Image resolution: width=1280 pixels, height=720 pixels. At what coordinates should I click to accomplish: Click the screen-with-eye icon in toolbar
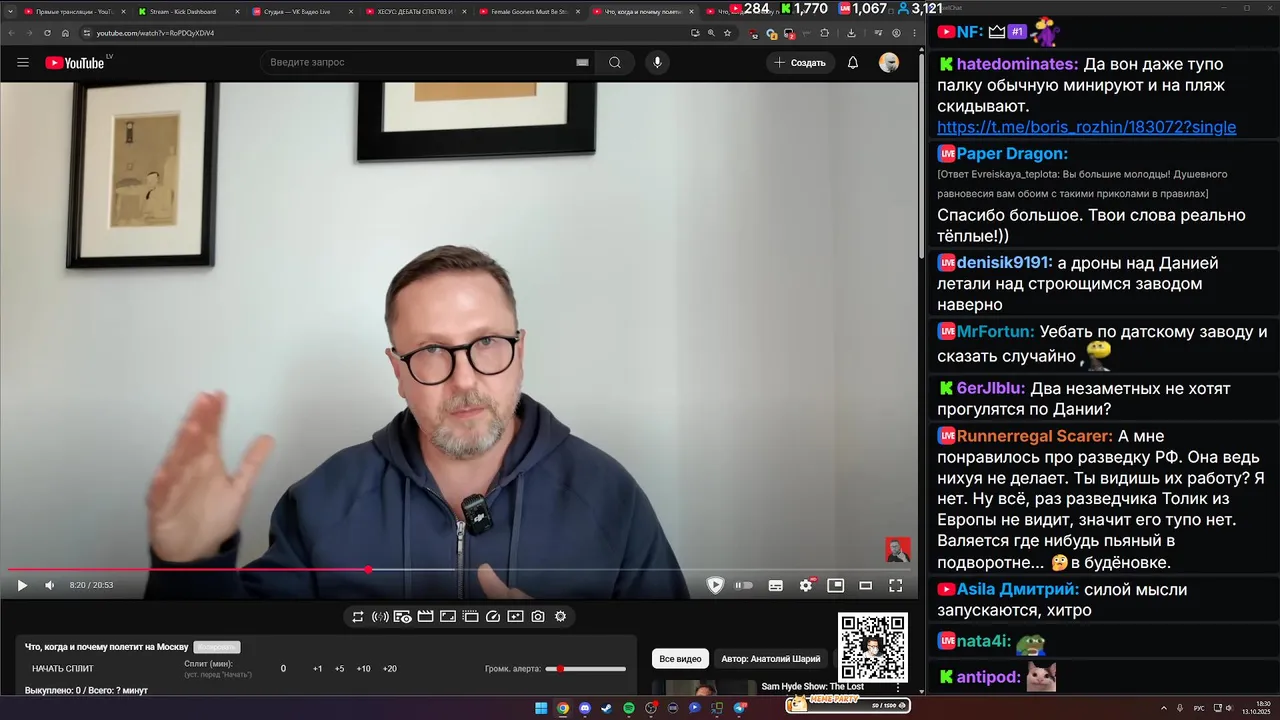[x=402, y=616]
